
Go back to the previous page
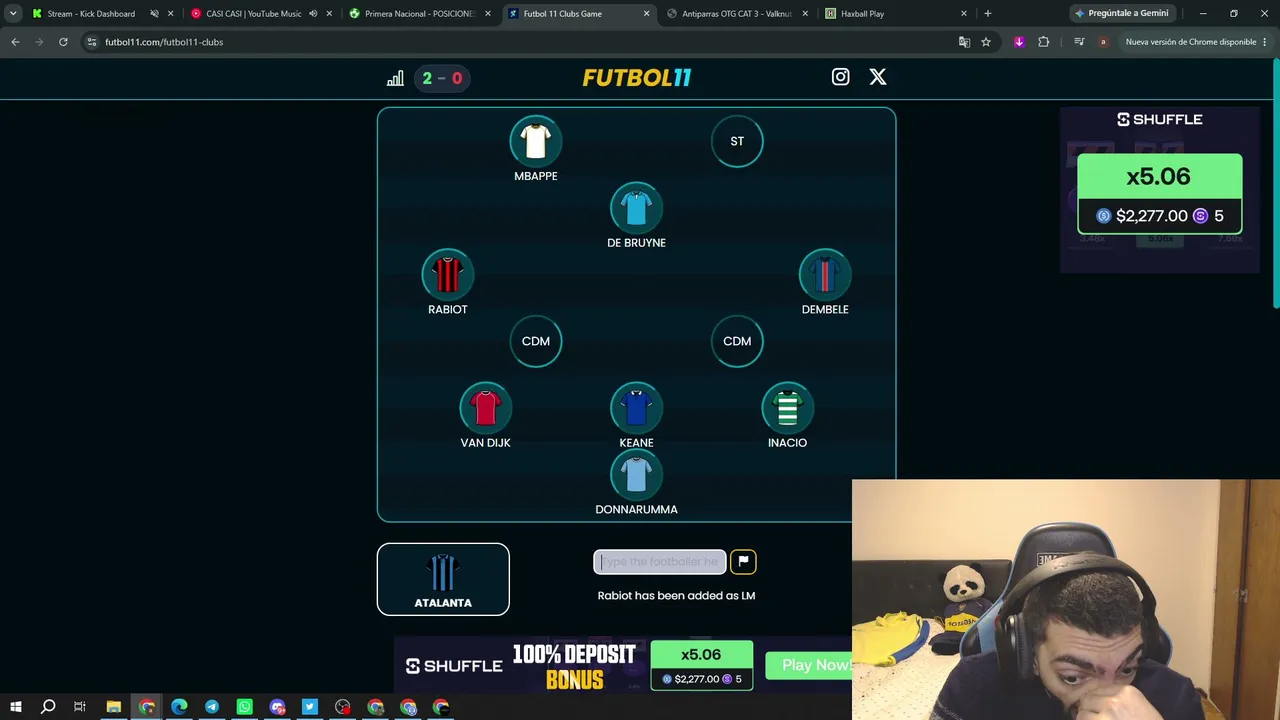click(15, 42)
